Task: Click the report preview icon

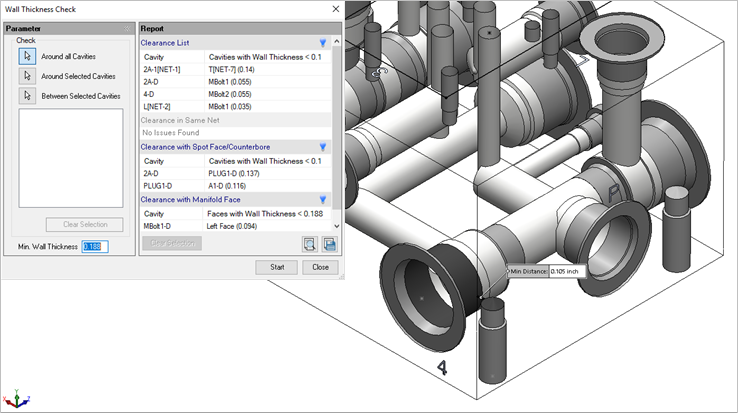Action: 309,243
